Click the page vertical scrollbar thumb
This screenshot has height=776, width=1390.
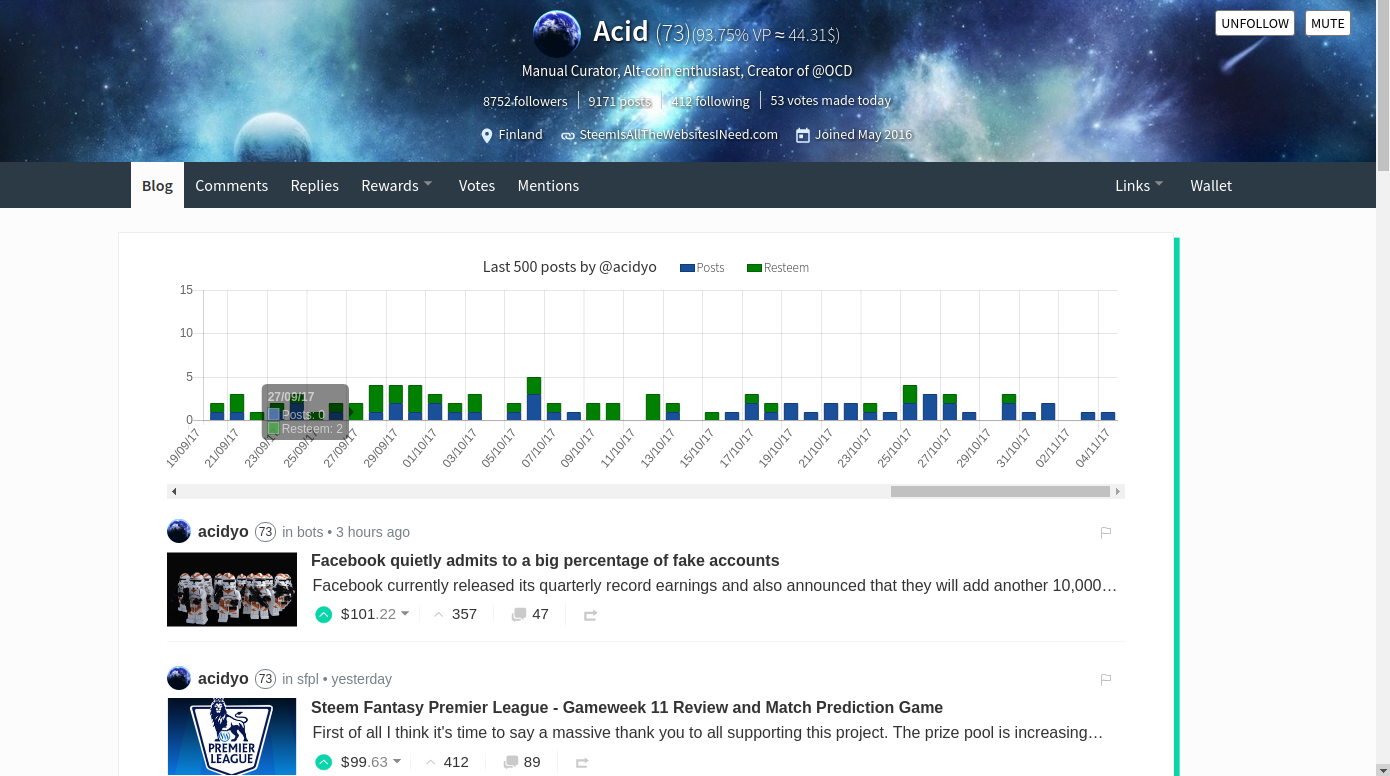1383,86
